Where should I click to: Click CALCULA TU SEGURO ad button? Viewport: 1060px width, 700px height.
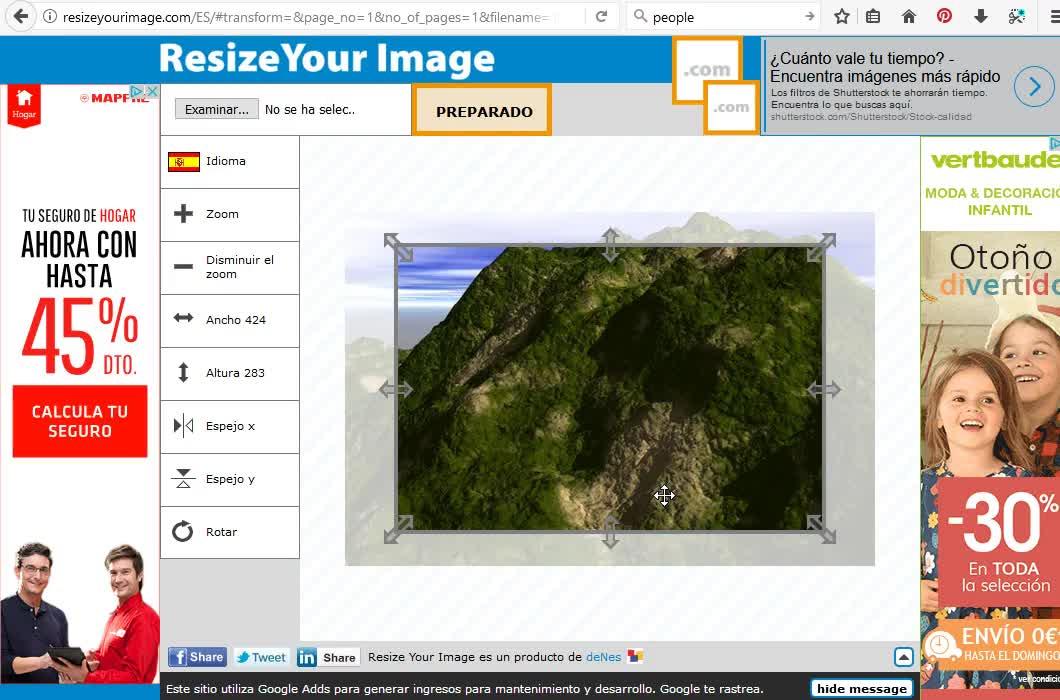80,421
